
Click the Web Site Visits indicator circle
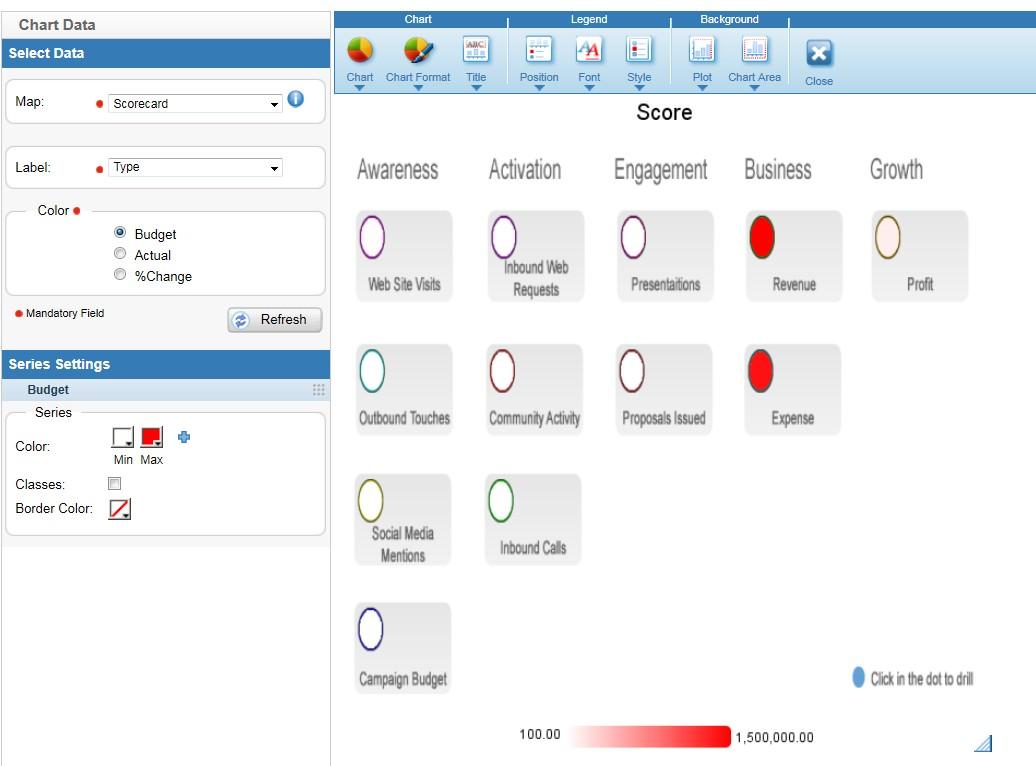pyautogui.click(x=372, y=237)
